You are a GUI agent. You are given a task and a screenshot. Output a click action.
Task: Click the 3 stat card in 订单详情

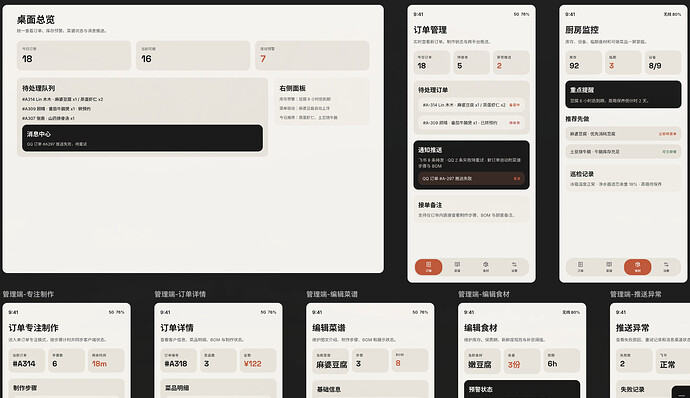(x=218, y=361)
